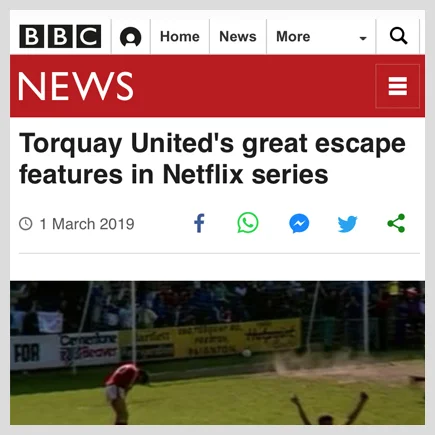Click the white NEWS banner title
435x435 pixels.
pyautogui.click(x=76, y=86)
